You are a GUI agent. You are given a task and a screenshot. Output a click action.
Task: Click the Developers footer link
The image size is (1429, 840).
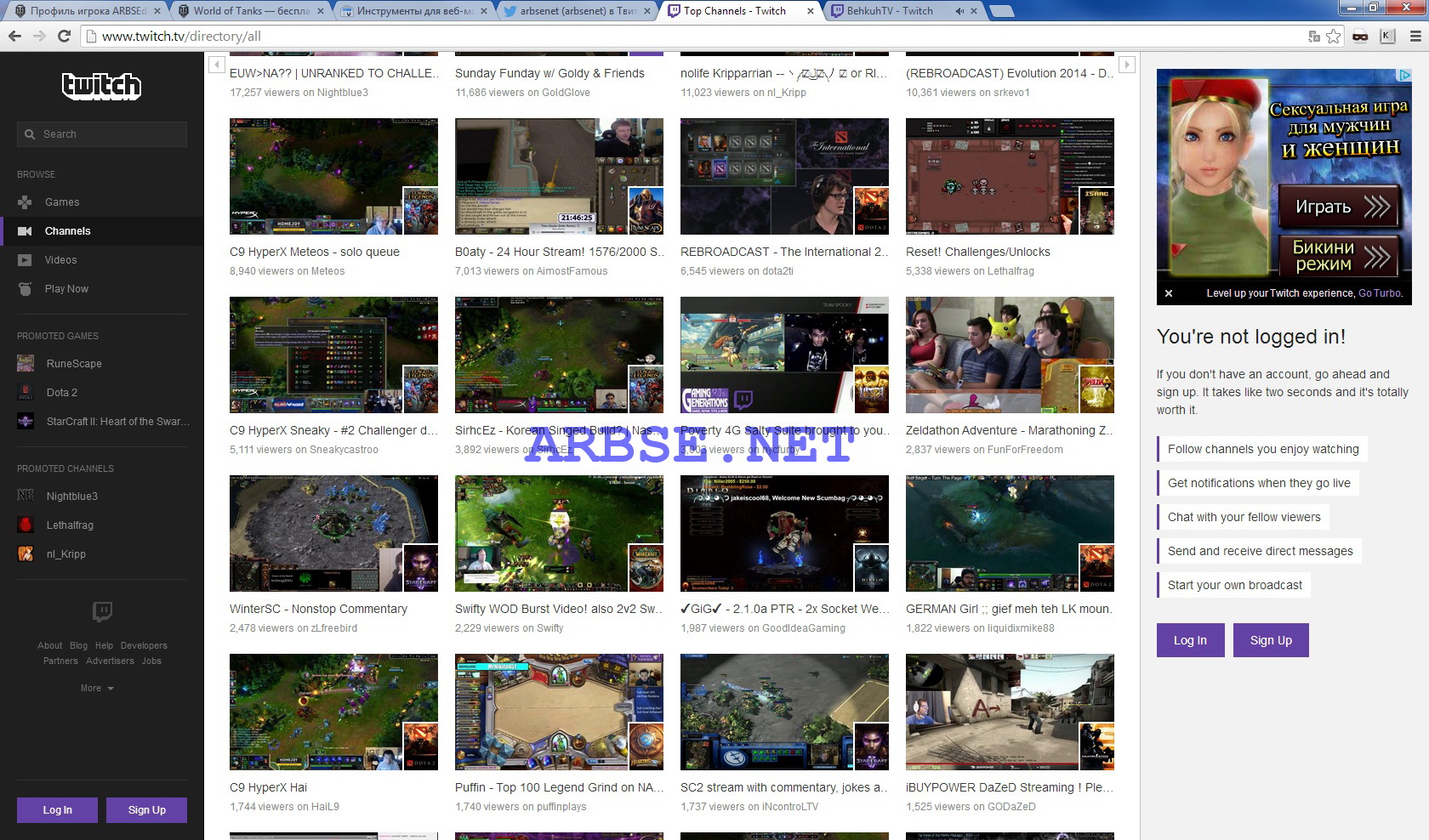144,646
